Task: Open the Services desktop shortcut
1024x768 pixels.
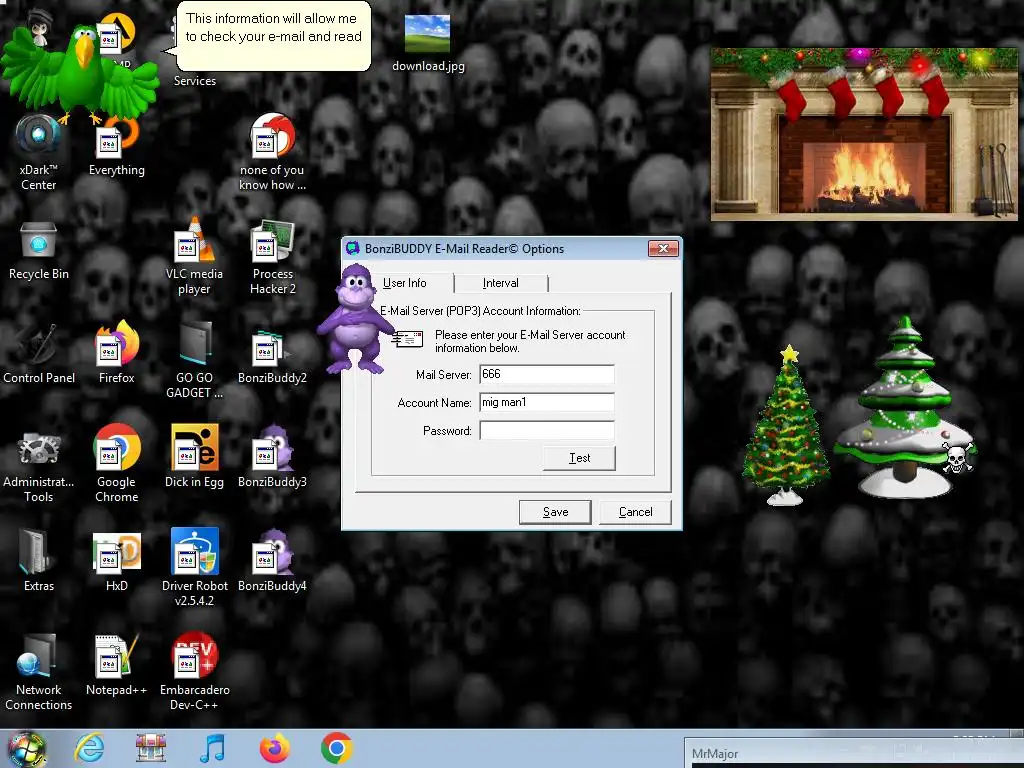Action: tap(195, 80)
